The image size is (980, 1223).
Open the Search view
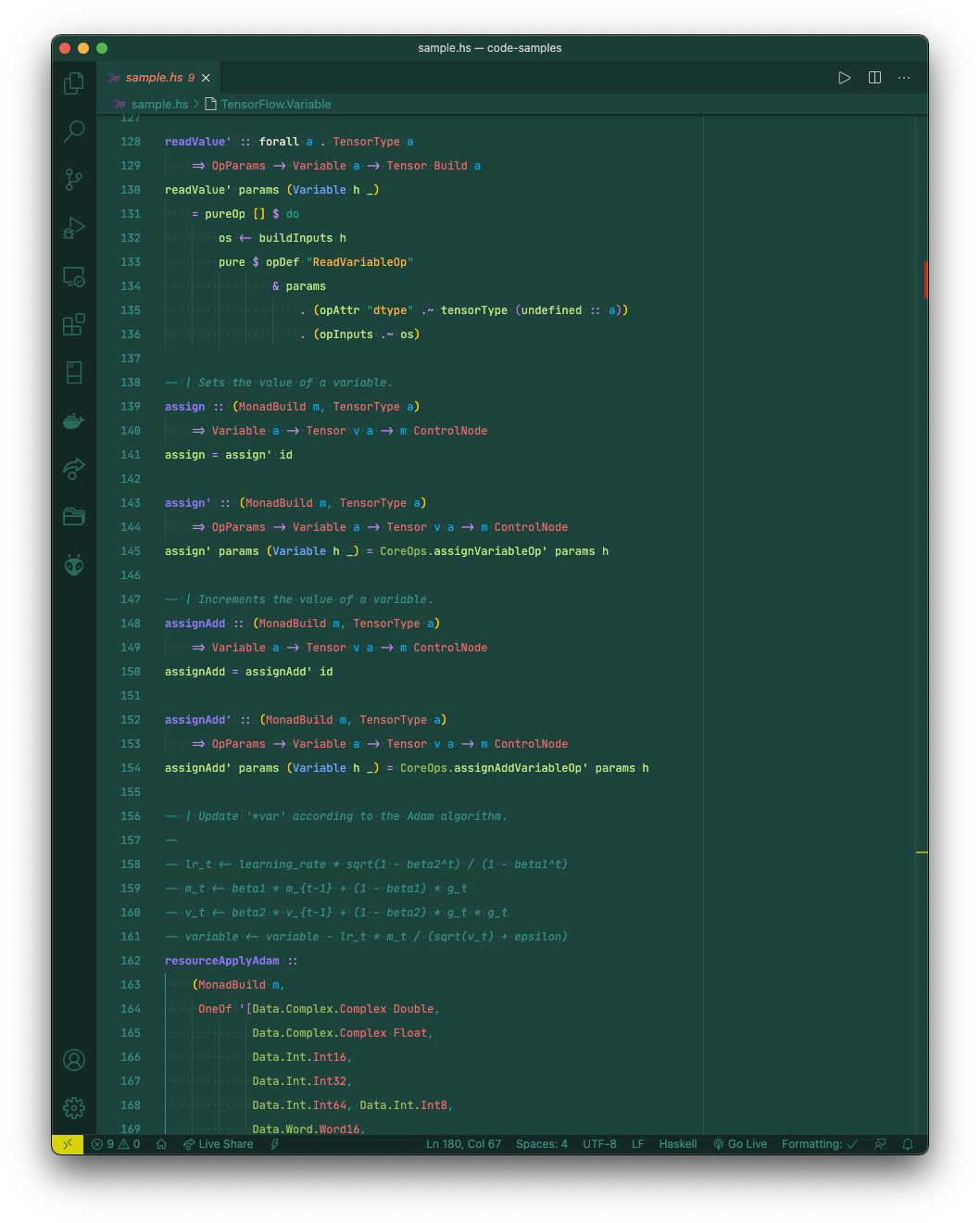coord(74,131)
